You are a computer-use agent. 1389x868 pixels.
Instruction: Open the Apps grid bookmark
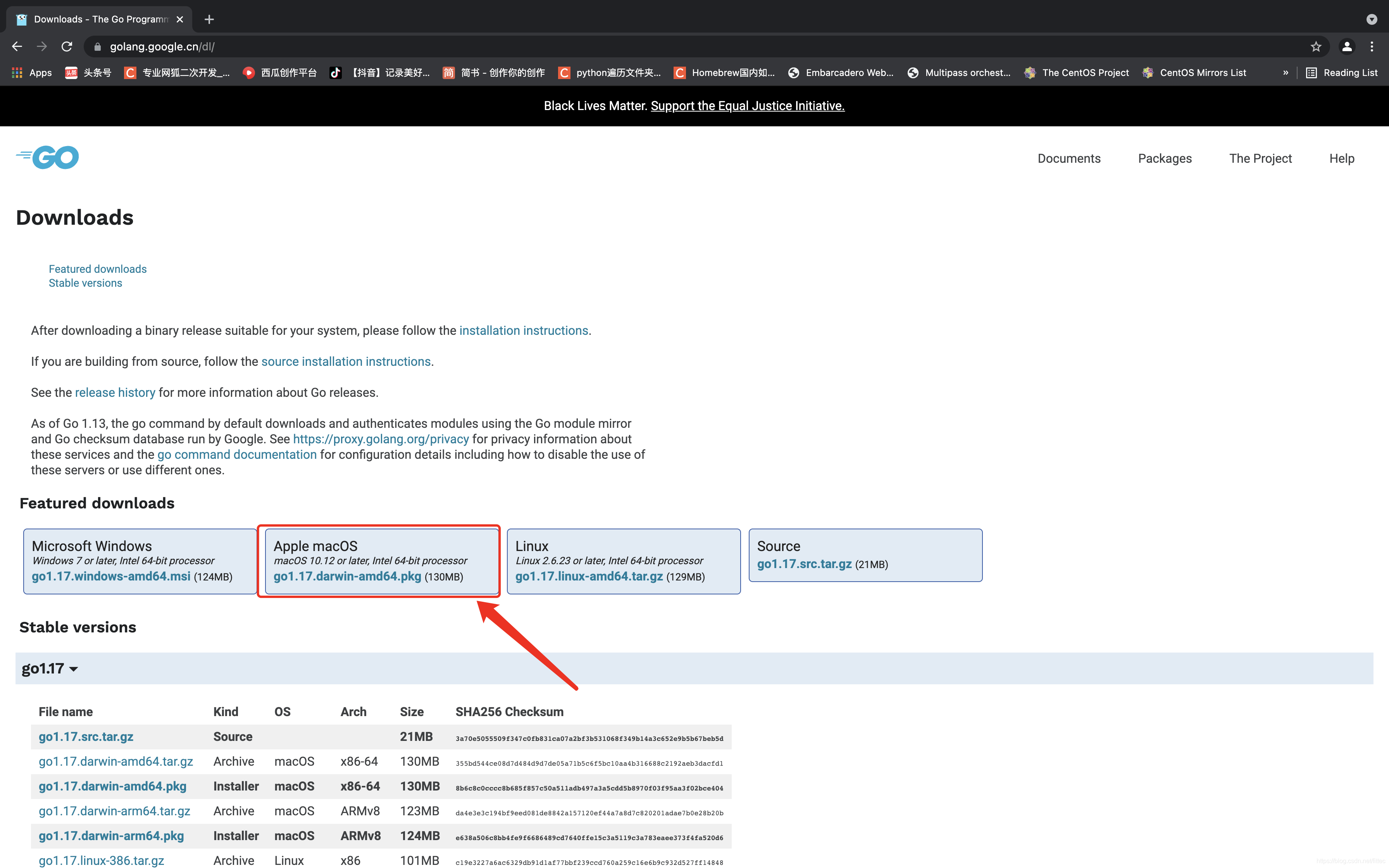click(31, 72)
